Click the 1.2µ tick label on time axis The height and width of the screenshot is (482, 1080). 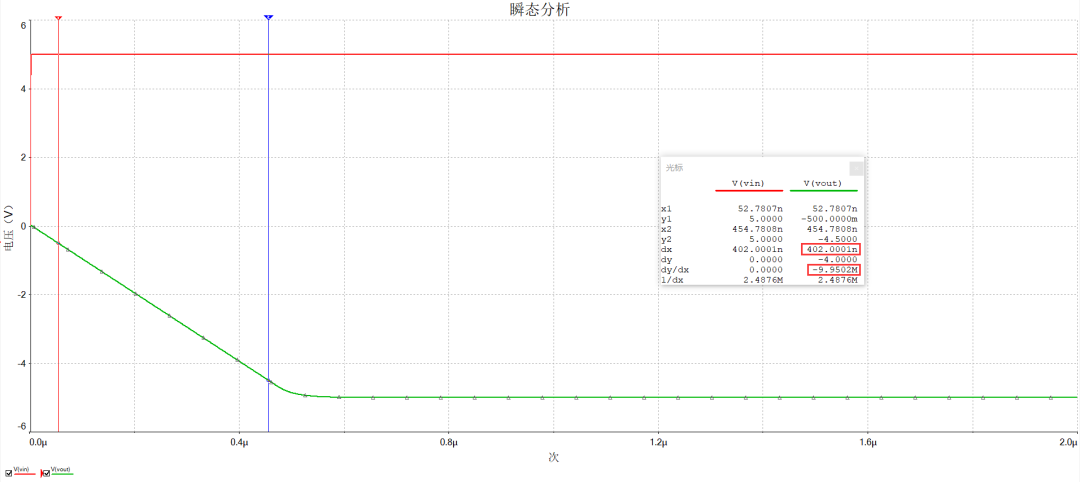click(x=658, y=441)
